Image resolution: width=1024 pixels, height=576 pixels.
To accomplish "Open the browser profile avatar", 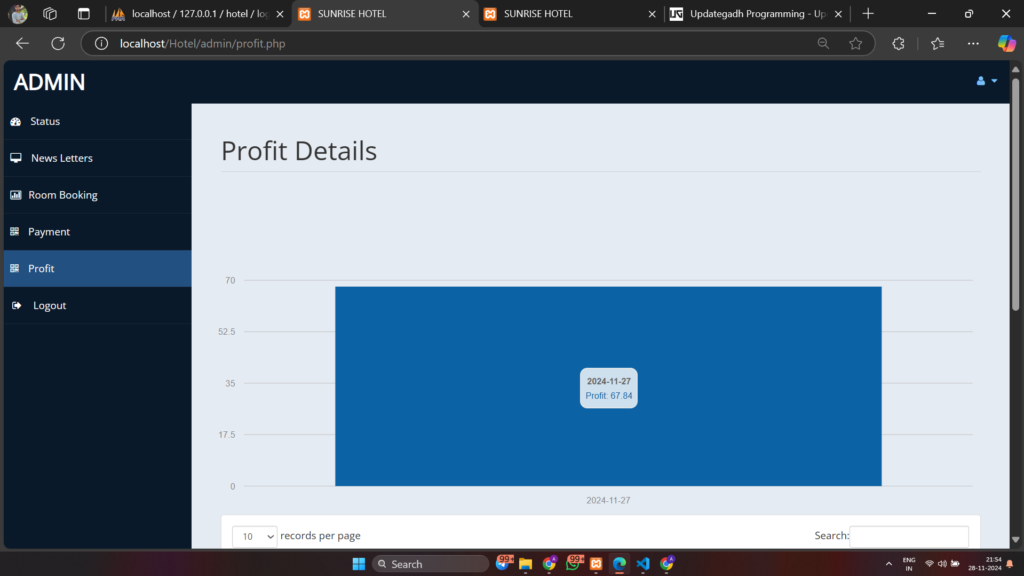I will pyautogui.click(x=18, y=14).
